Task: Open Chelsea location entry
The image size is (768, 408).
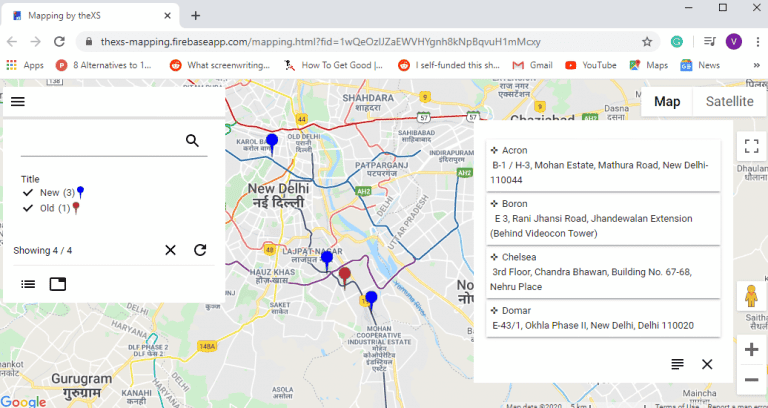Action: point(603,272)
